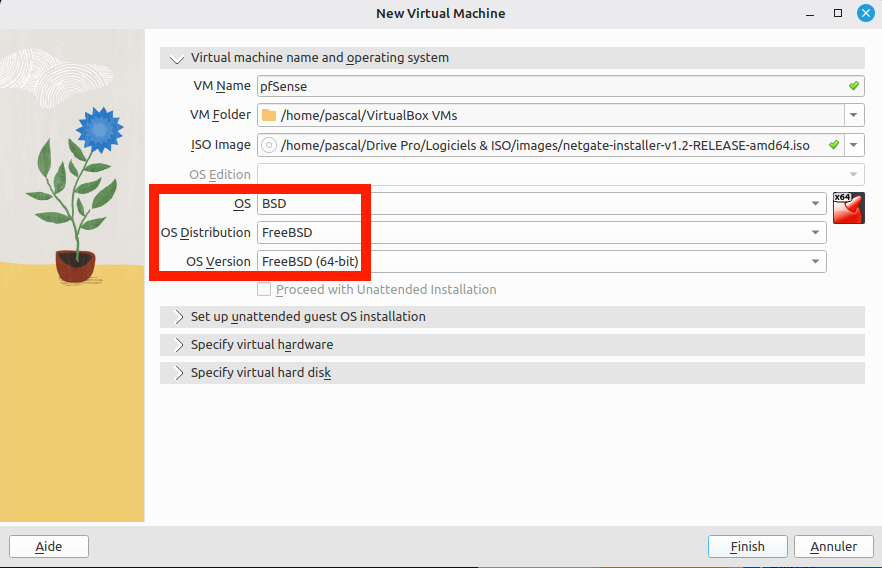
Task: Toggle Proceed with Unattended Installation checkbox
Action: [264, 290]
